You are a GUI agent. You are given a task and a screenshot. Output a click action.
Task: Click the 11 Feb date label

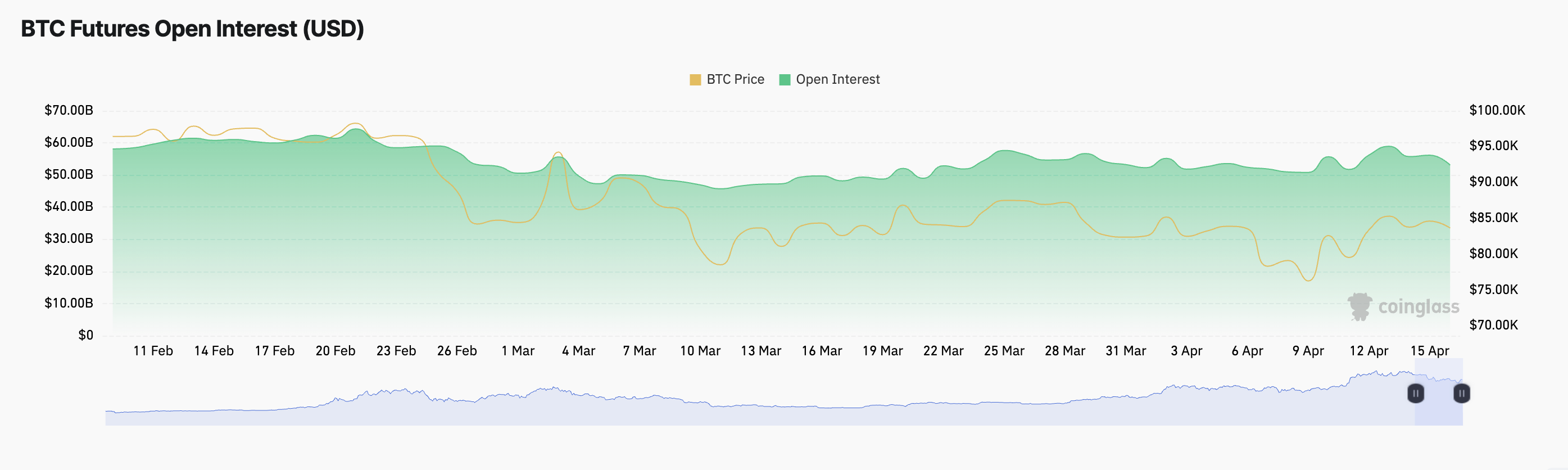pyautogui.click(x=153, y=351)
